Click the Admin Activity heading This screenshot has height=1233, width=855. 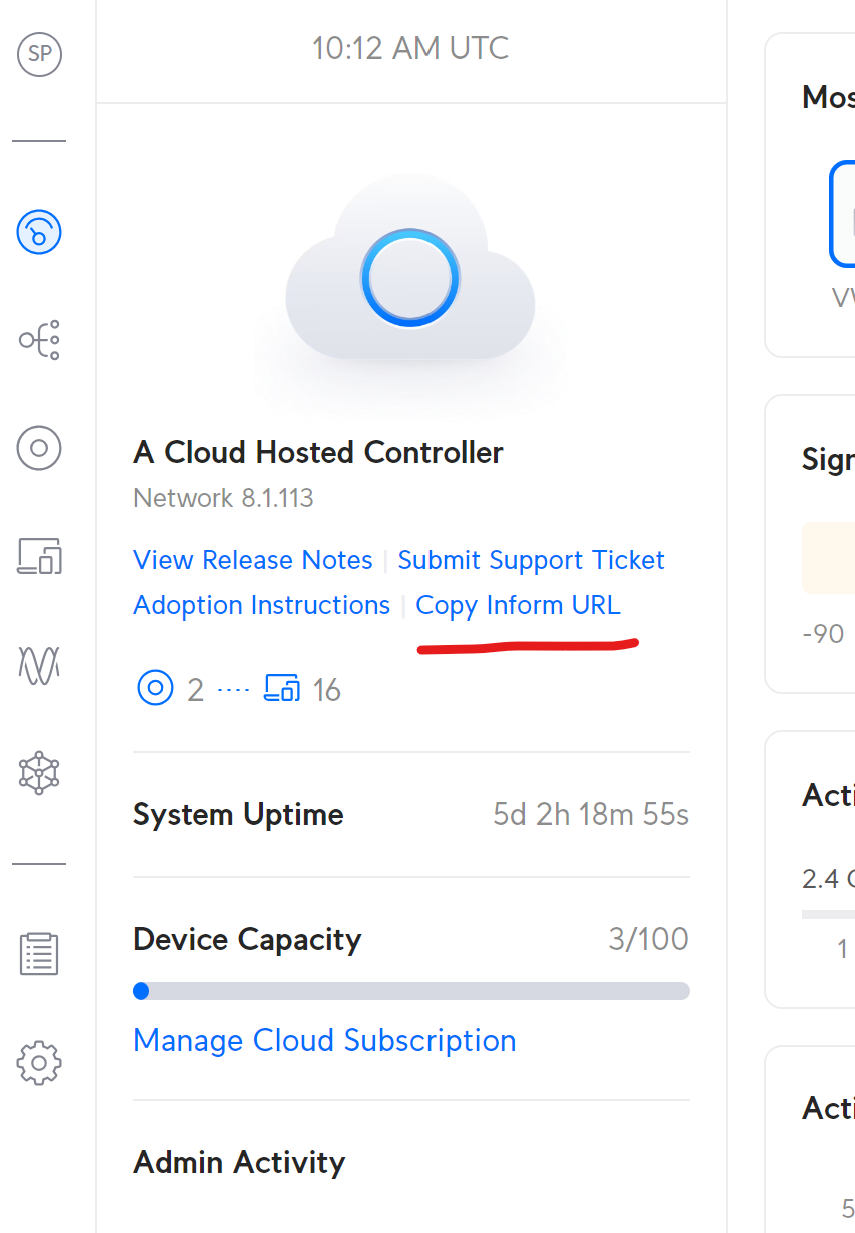239,1162
